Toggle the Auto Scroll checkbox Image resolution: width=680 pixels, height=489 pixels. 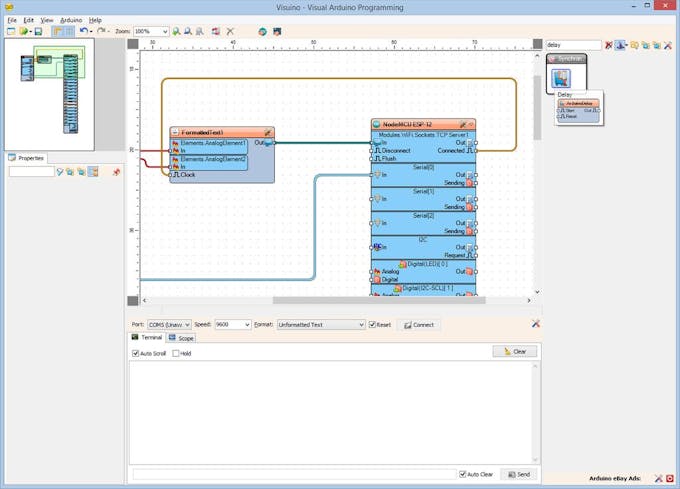coord(136,353)
